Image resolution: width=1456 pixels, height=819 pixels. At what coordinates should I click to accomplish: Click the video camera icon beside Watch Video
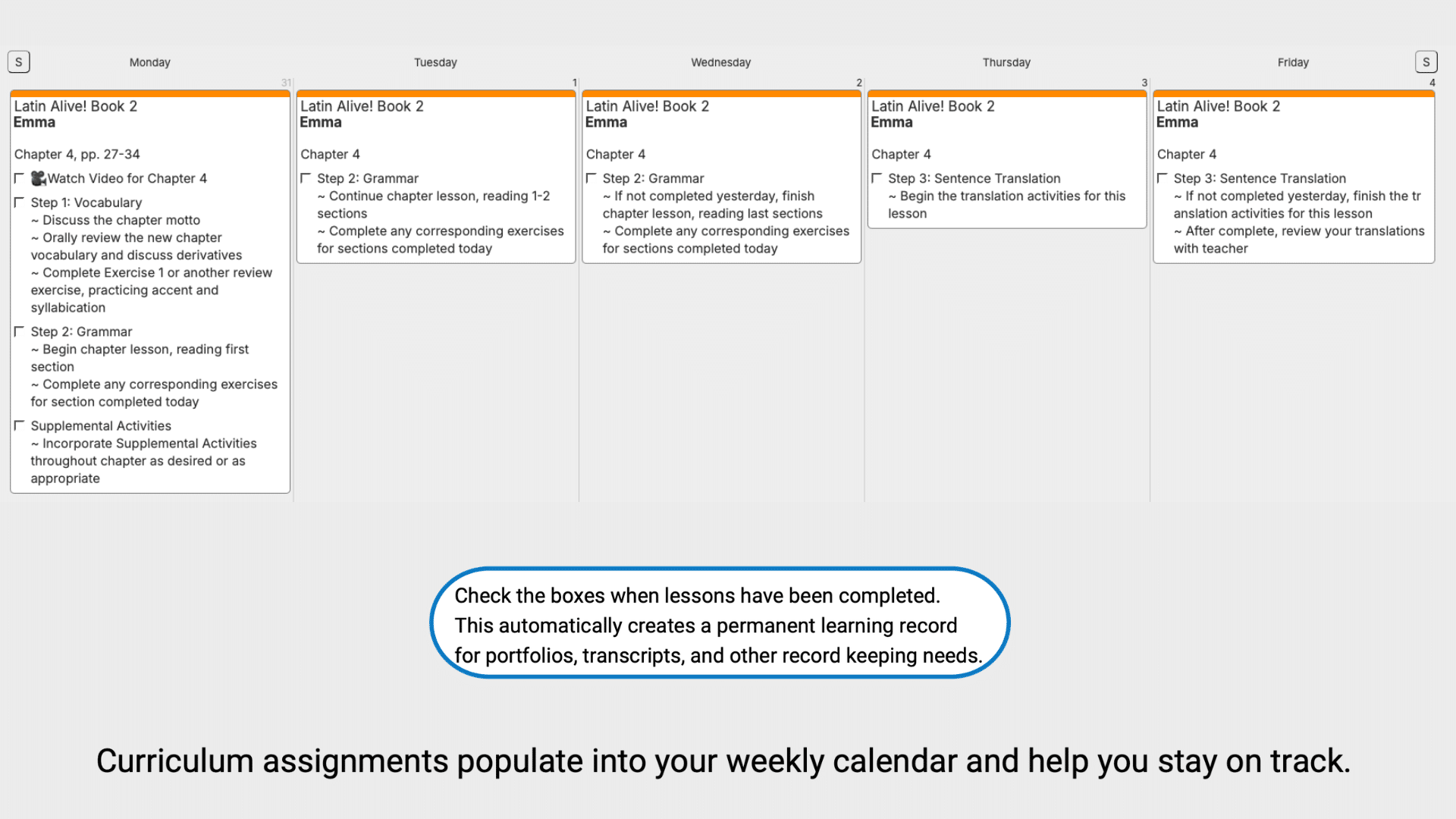tap(39, 178)
